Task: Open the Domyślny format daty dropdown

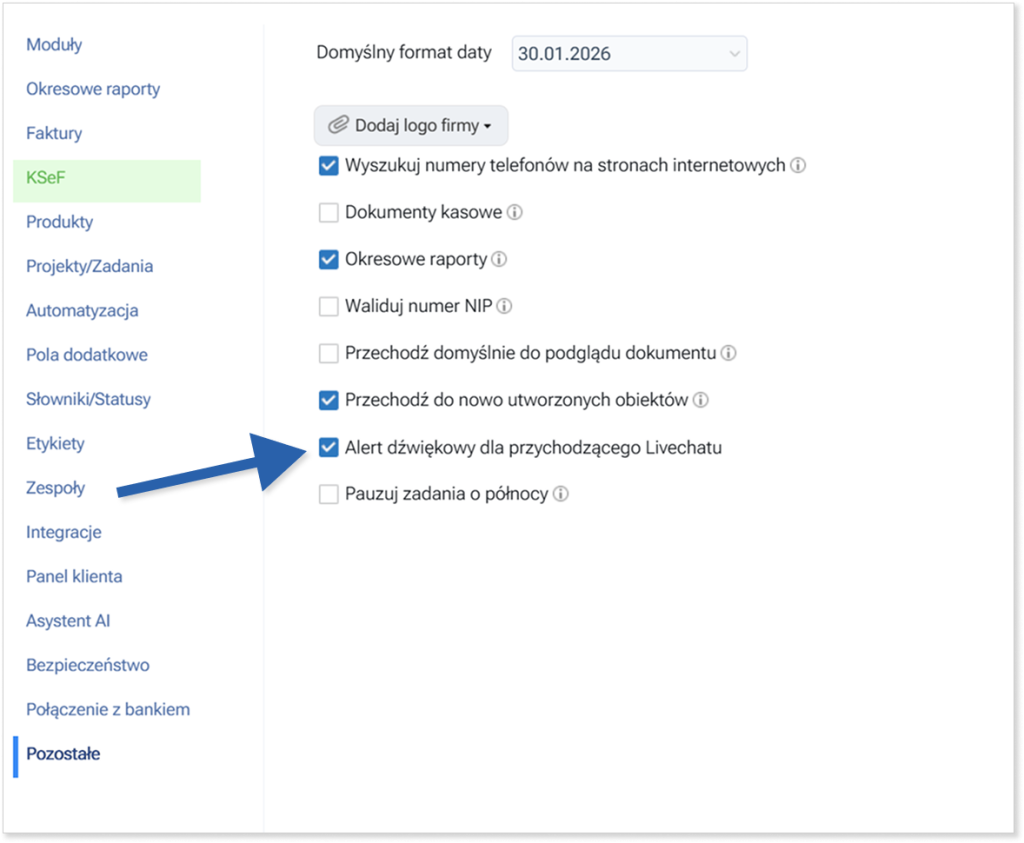Action: [x=629, y=53]
